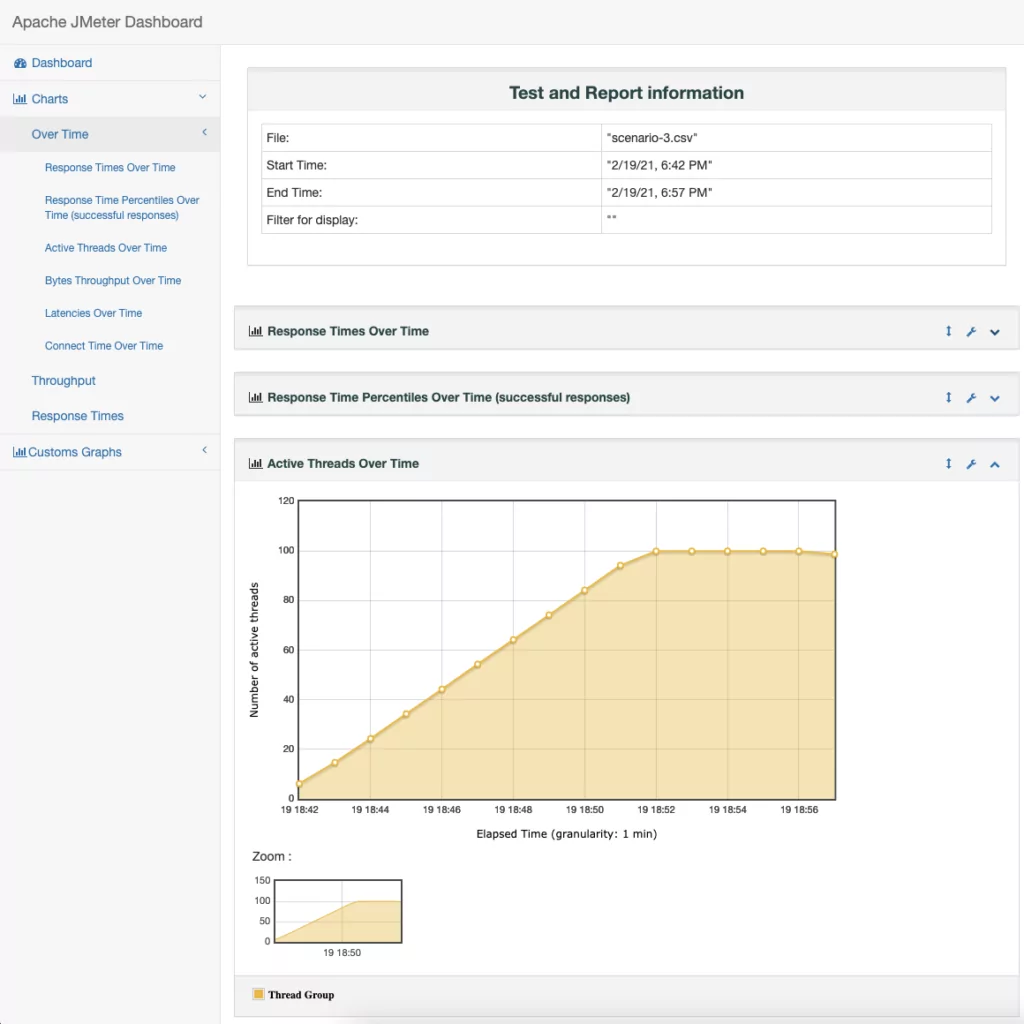Click the Zoom overview mini chart
This screenshot has height=1024, width=1024.
(338, 911)
